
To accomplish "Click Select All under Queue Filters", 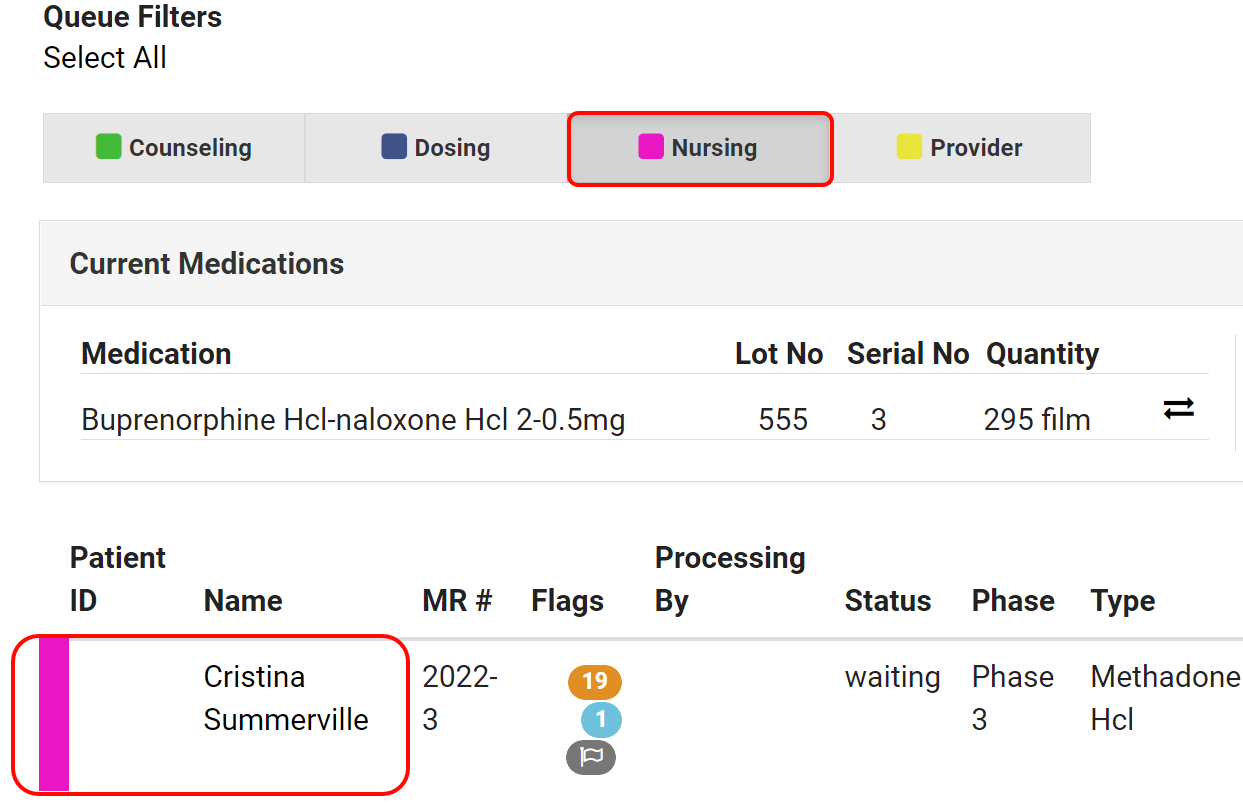I will [105, 58].
